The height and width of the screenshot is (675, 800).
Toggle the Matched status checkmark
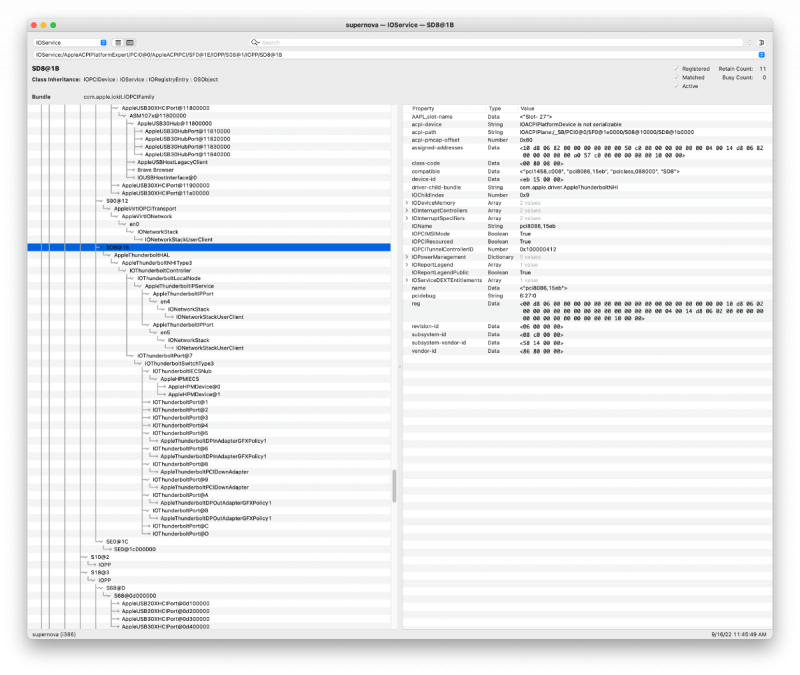676,77
